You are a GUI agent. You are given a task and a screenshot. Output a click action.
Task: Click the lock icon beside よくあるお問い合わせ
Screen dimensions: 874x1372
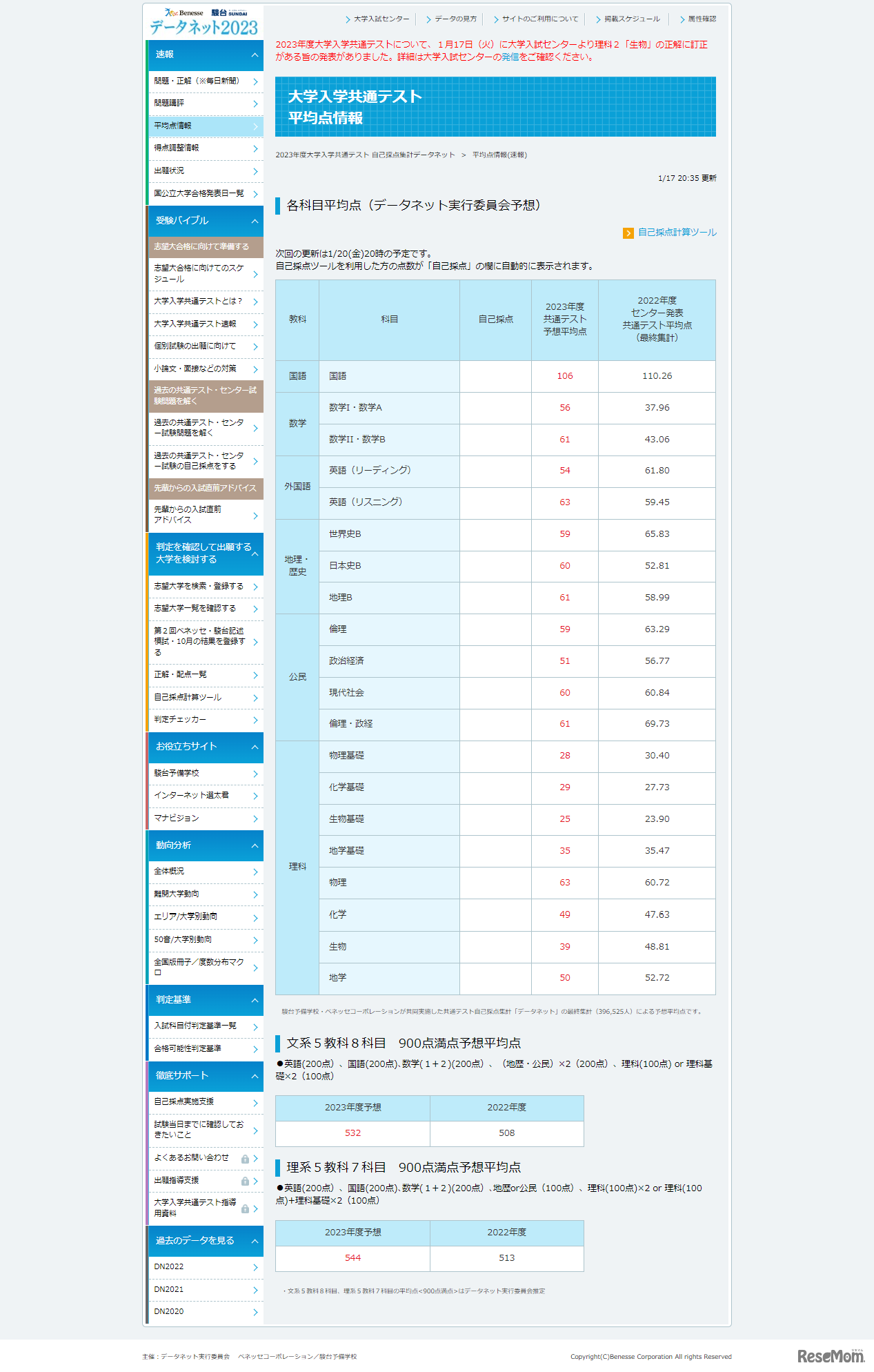click(245, 1159)
